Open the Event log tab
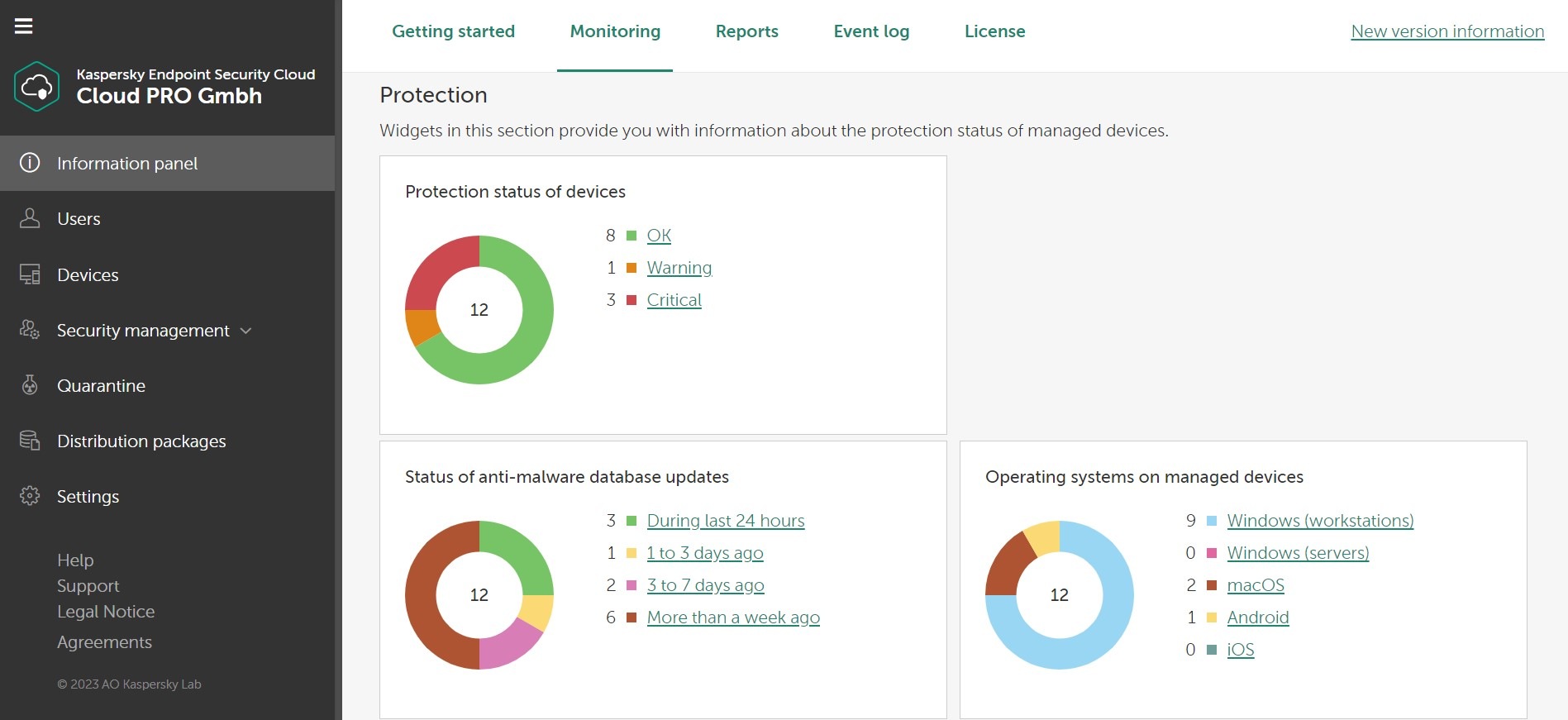The width and height of the screenshot is (1568, 720). click(871, 31)
